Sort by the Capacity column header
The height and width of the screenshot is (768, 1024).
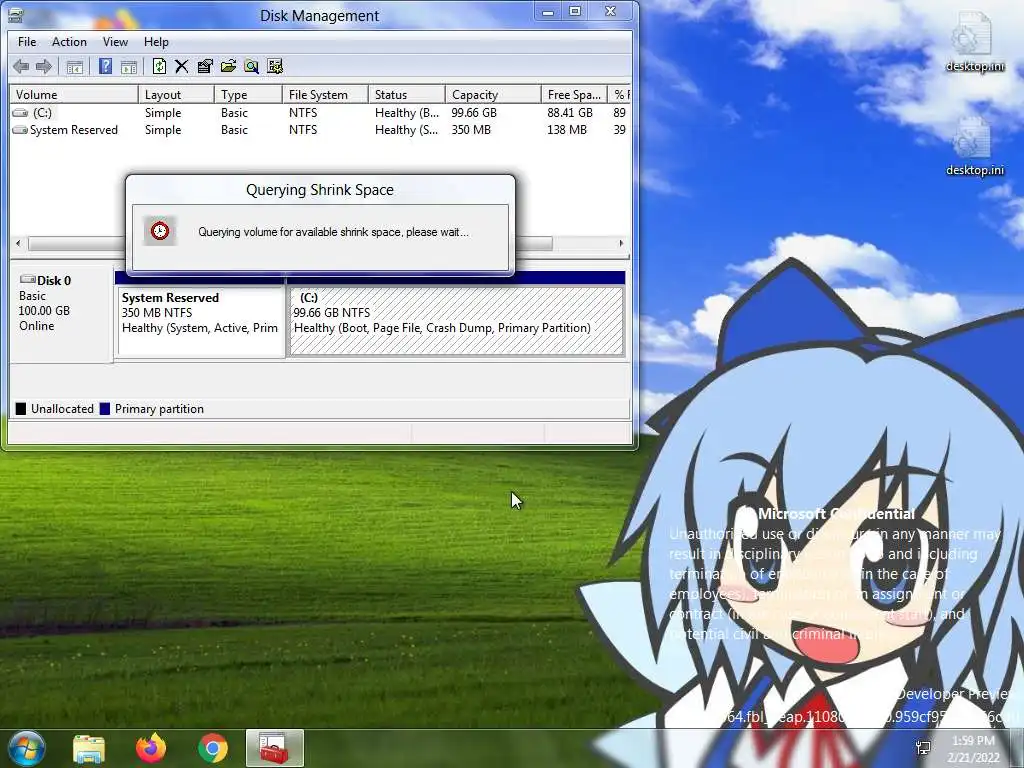[493, 95]
